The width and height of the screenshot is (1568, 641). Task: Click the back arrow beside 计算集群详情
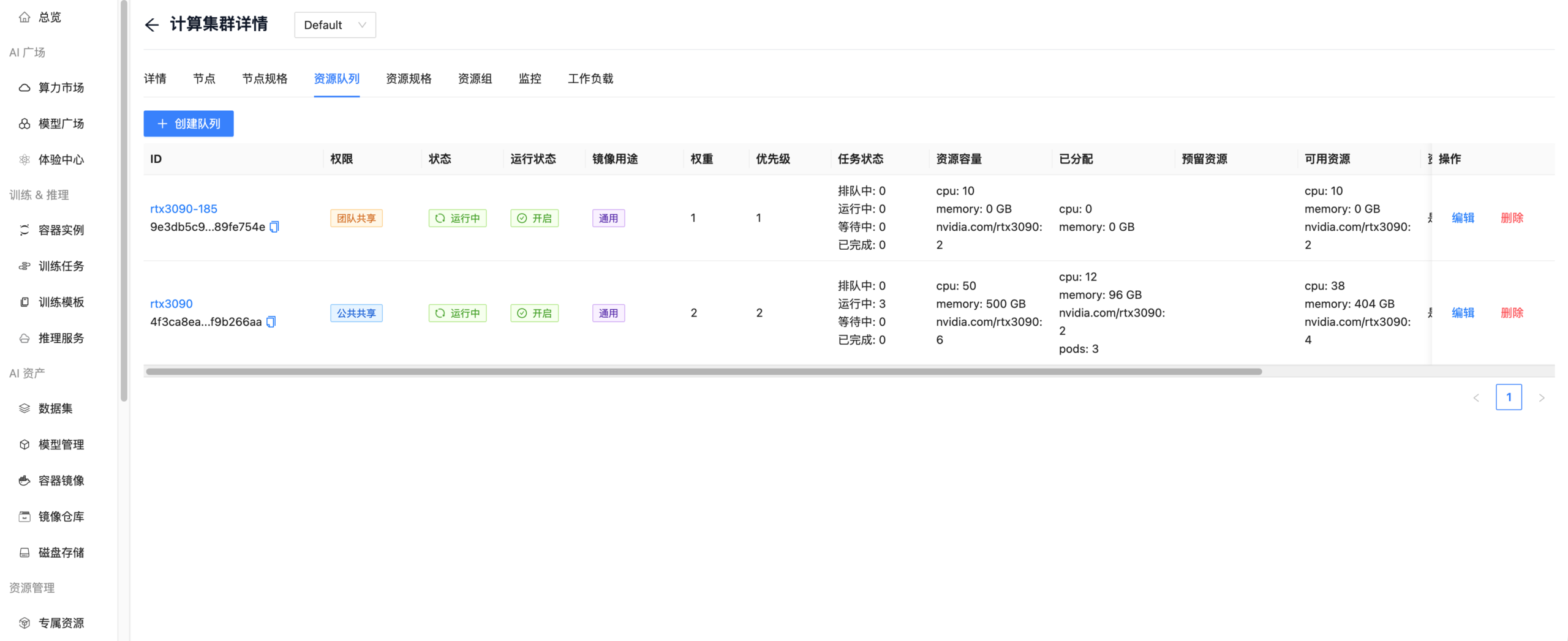coord(151,24)
